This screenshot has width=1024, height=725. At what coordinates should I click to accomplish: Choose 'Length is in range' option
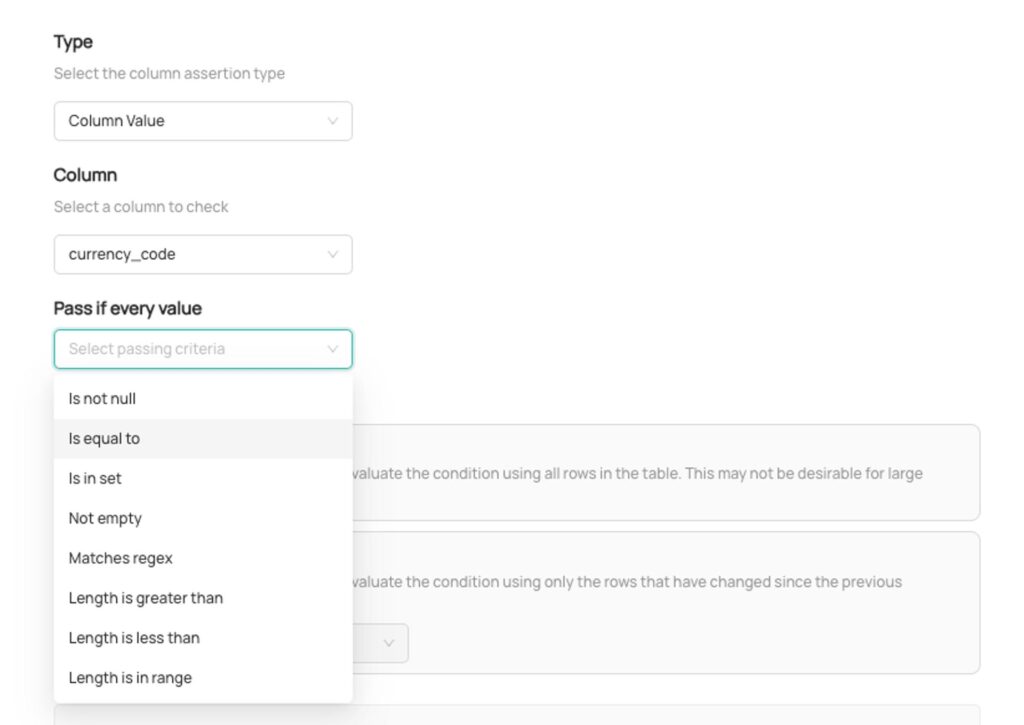coord(130,678)
